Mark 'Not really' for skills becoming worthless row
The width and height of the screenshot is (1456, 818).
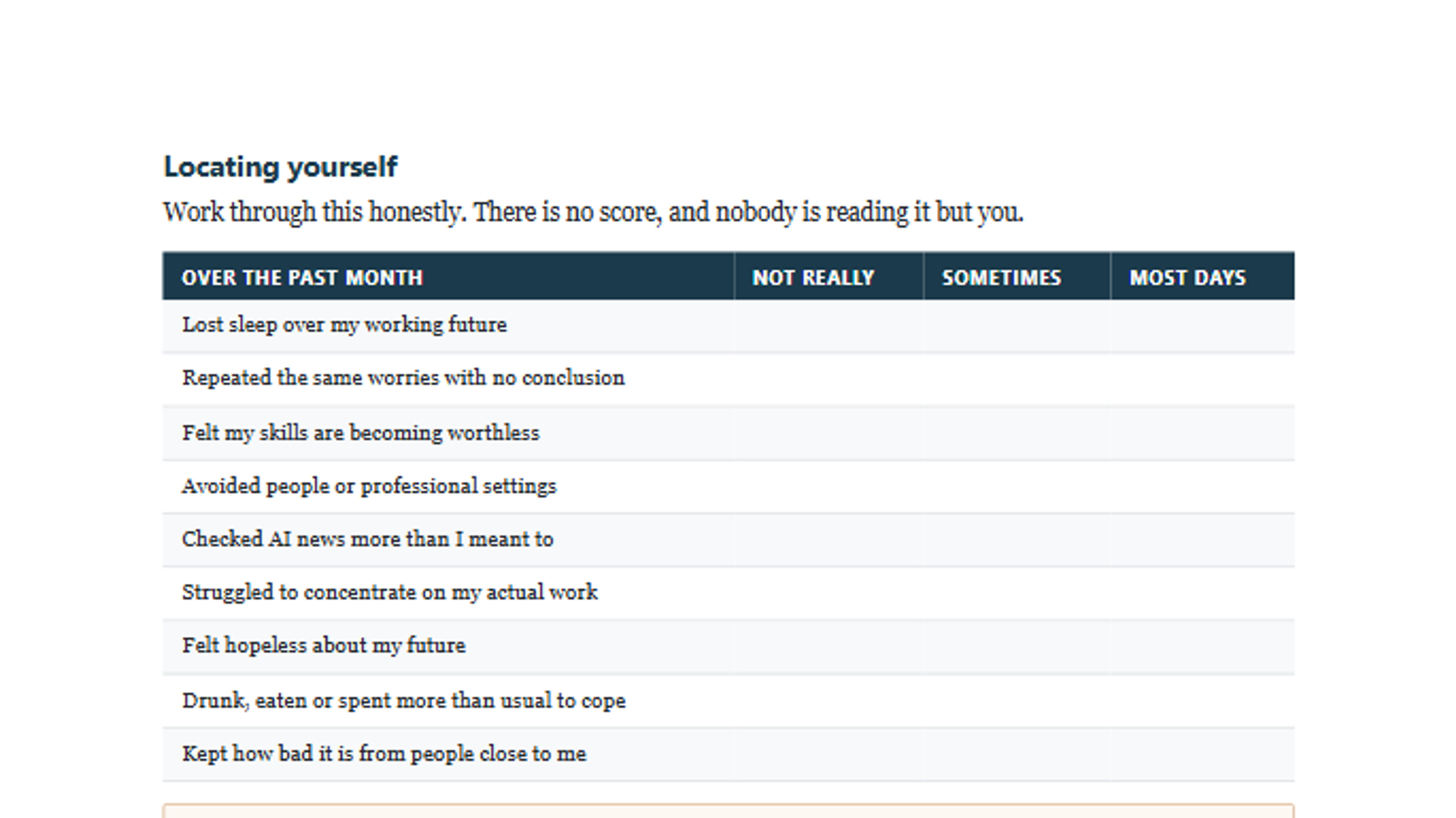coord(829,433)
